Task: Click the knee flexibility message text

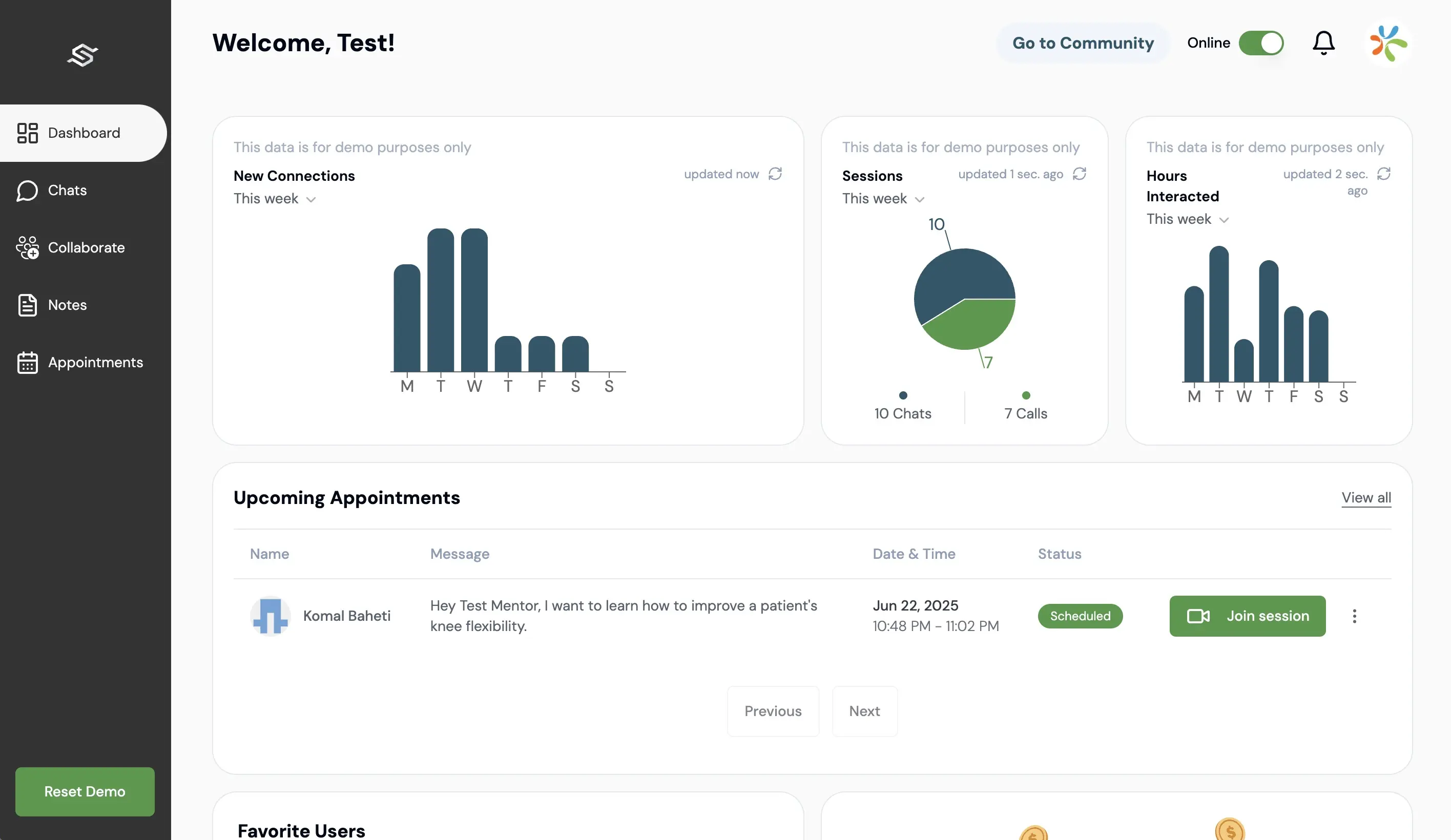Action: pos(624,616)
